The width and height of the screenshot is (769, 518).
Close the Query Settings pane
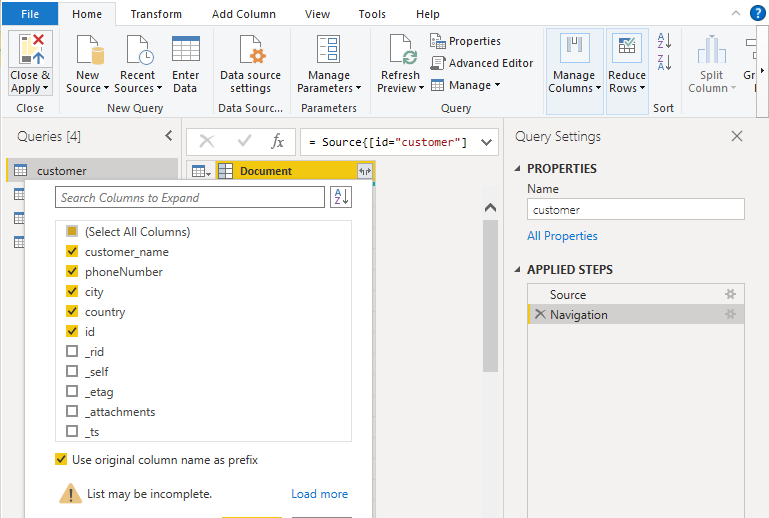point(737,136)
